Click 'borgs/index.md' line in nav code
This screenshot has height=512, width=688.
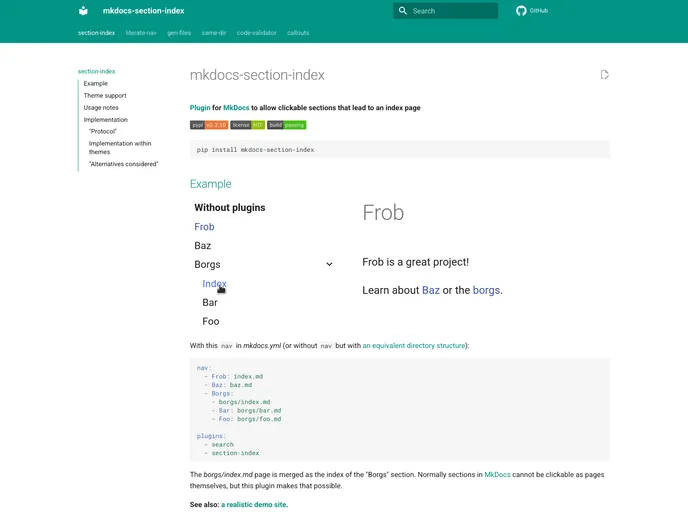click(x=241, y=402)
